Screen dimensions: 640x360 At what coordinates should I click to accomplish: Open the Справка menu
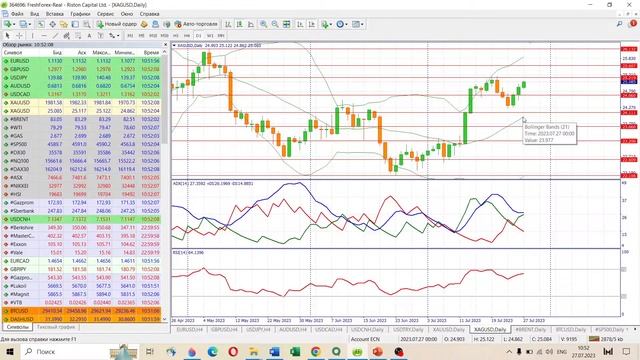click(x=149, y=14)
